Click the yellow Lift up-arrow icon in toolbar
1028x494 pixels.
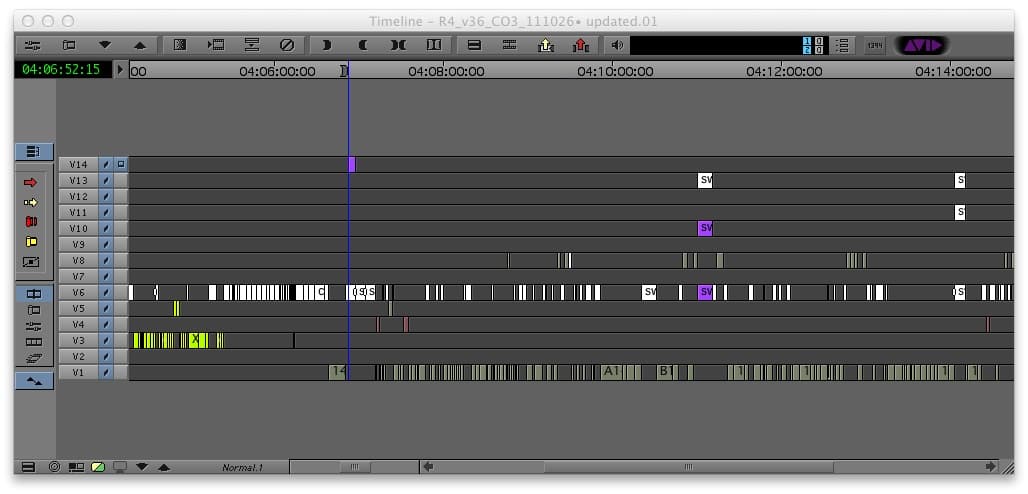coord(546,45)
